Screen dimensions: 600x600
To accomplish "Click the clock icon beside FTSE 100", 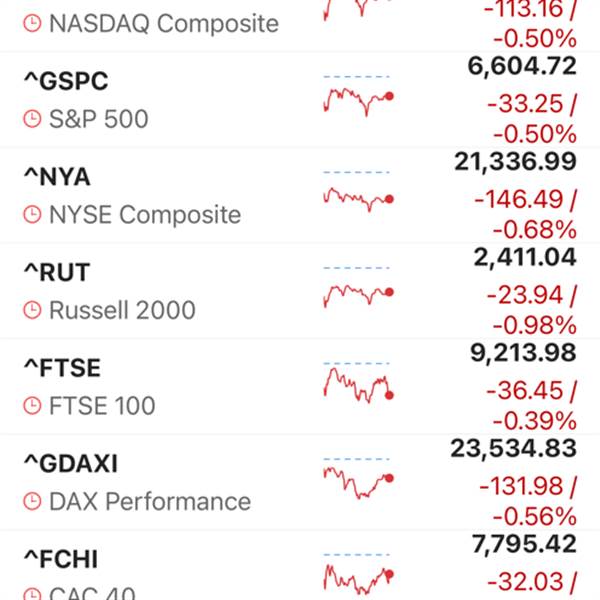I will click(x=33, y=407).
